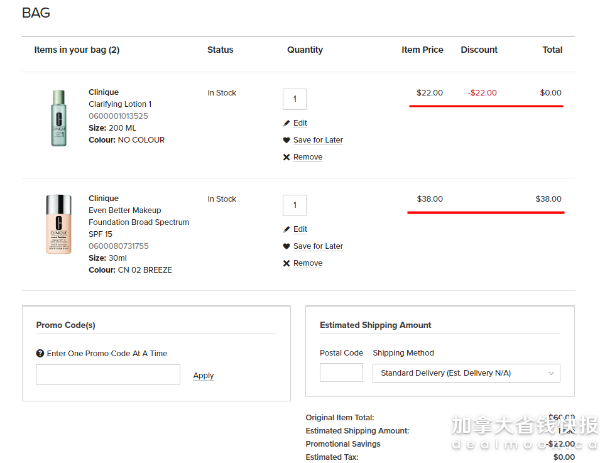This screenshot has height=463, width=600.
Task: Click the pencil icon beside Edit for Even Better Makeup
Action: (x=286, y=229)
